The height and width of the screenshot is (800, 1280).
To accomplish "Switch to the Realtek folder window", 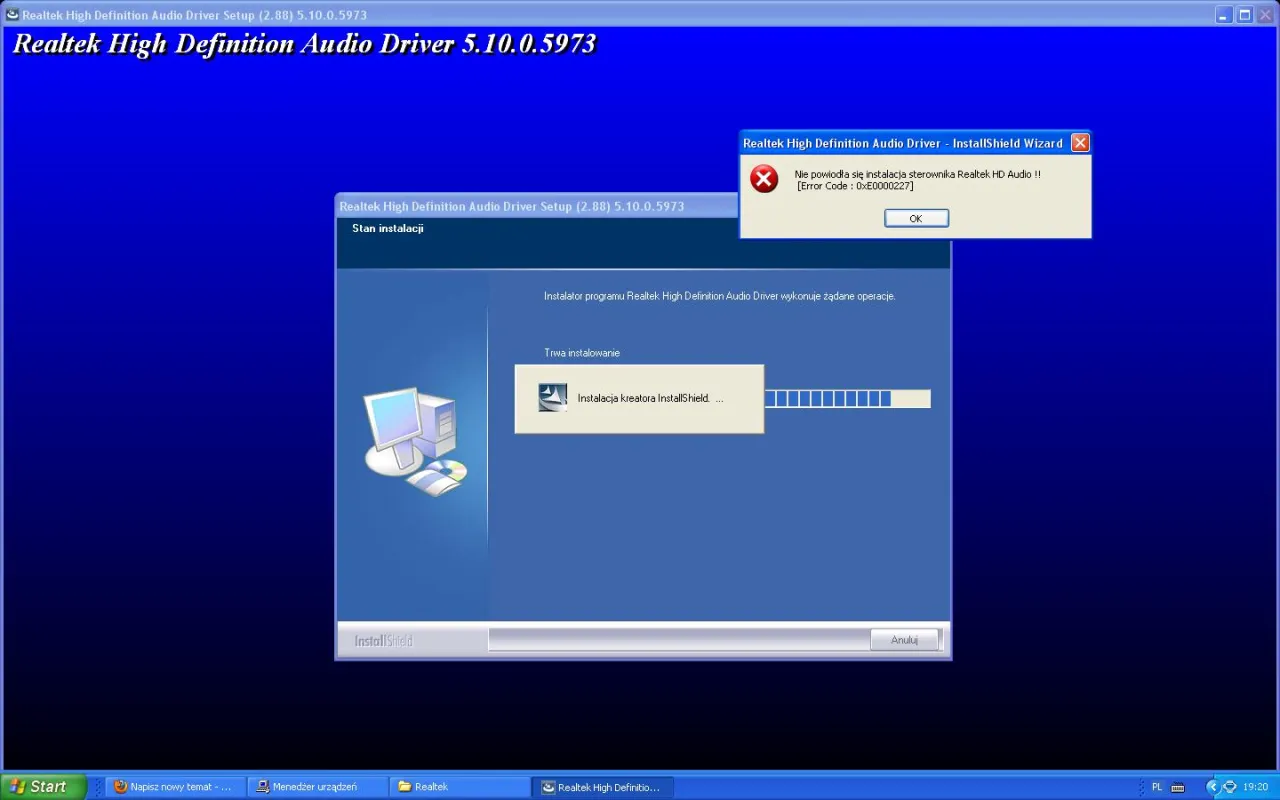I will coord(460,787).
